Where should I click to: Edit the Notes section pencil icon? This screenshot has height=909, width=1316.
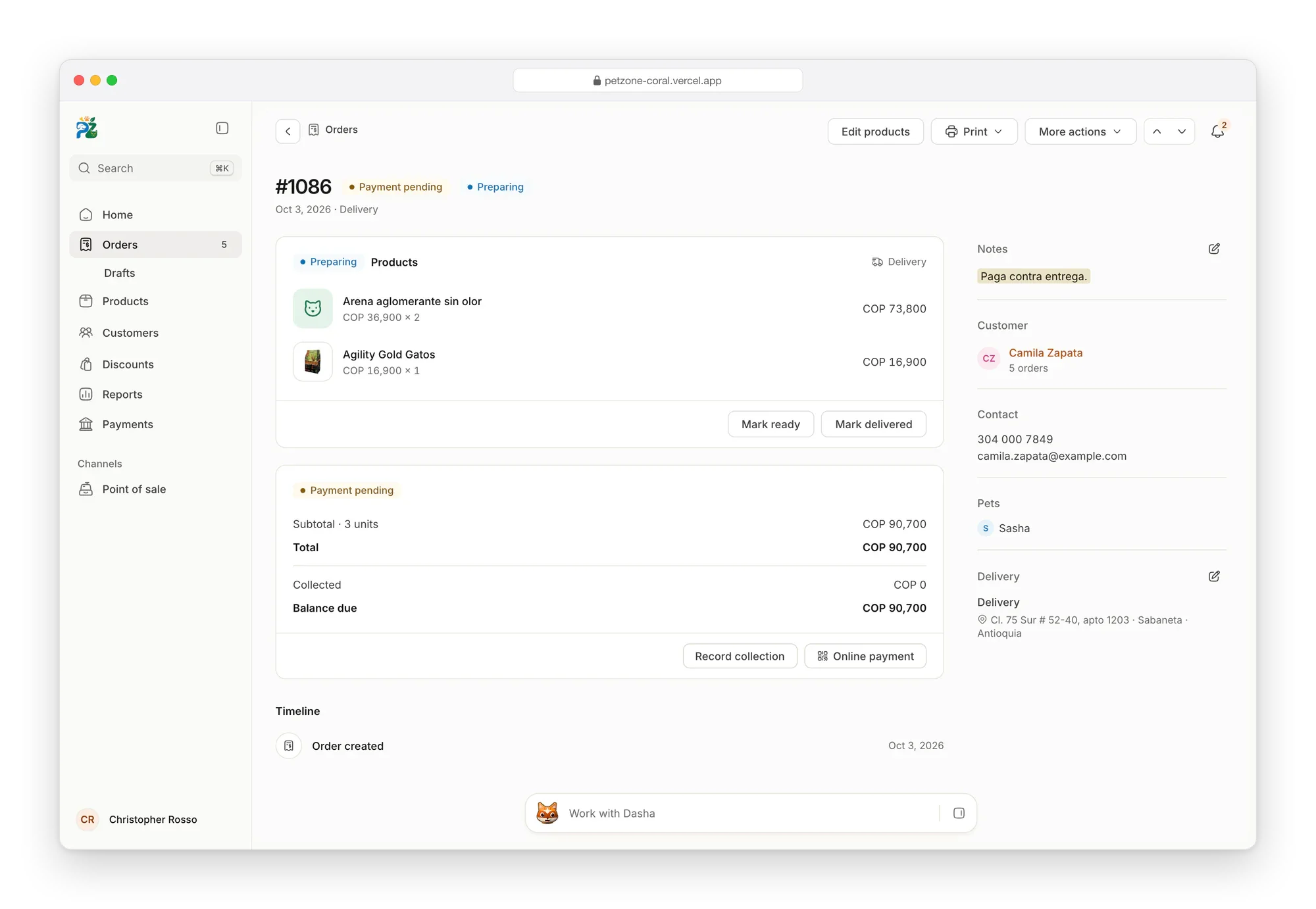(x=1214, y=249)
